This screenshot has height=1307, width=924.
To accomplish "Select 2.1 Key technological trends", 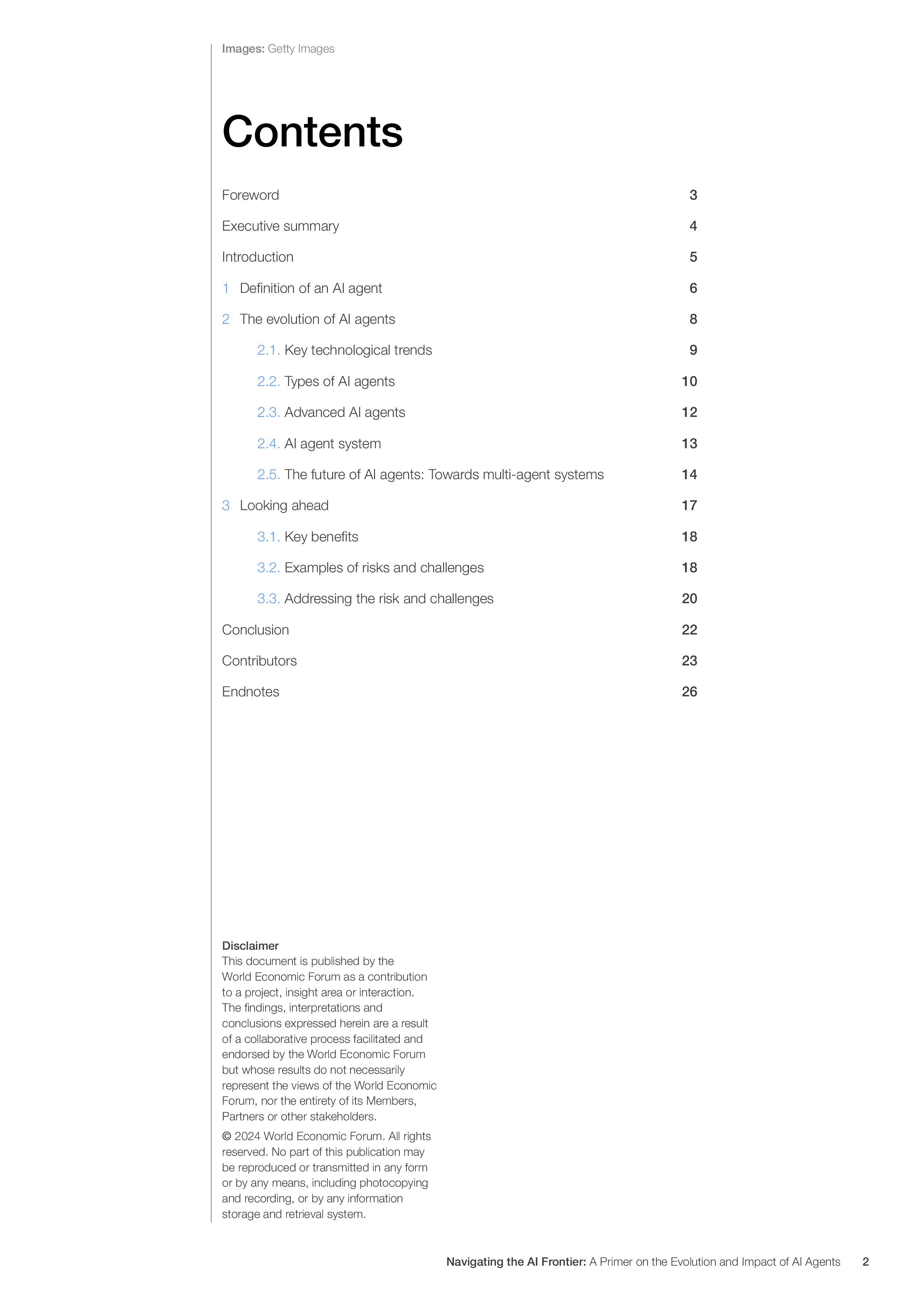I will point(477,350).
